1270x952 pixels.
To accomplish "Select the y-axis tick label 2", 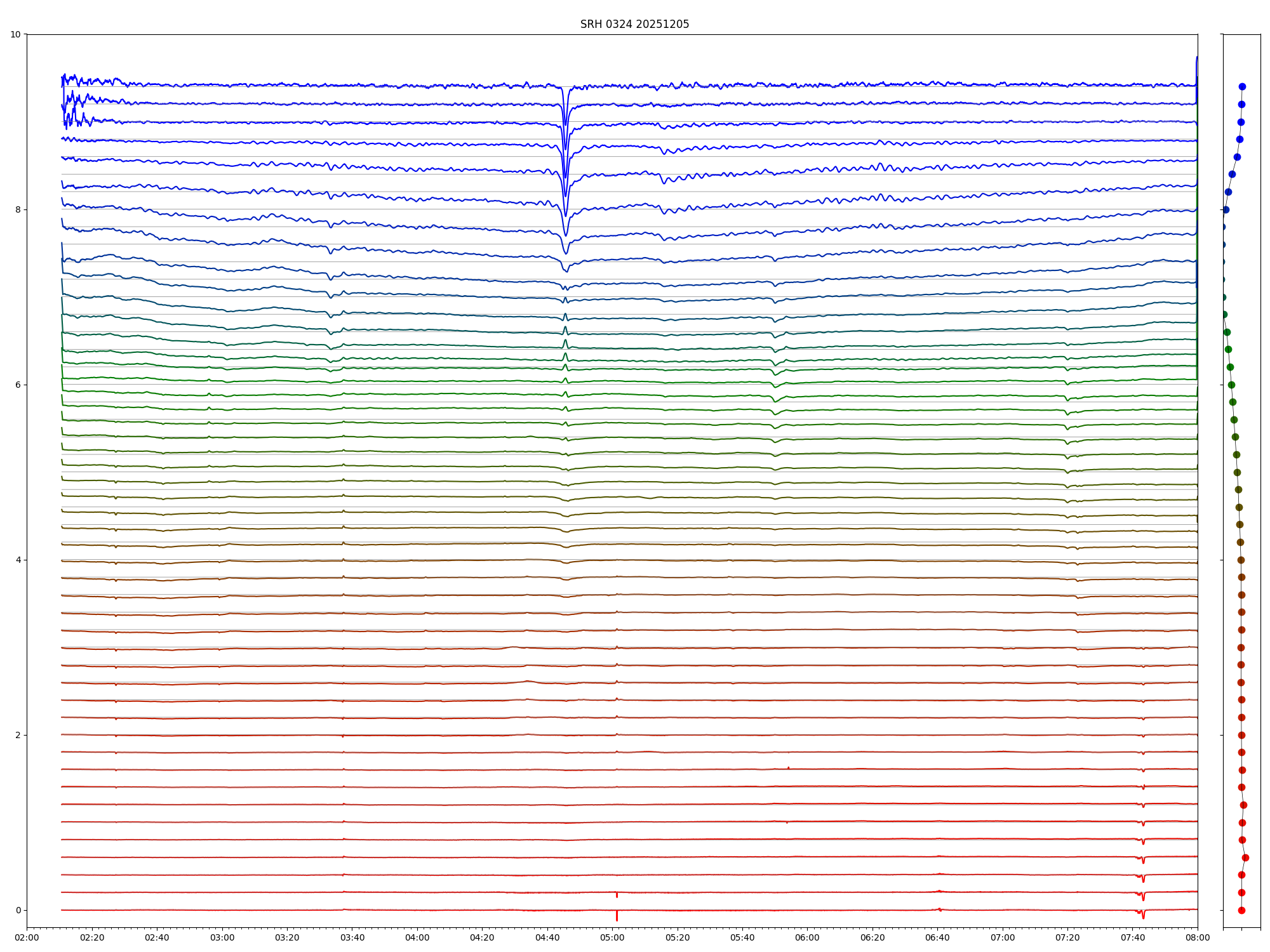I will coord(18,735).
